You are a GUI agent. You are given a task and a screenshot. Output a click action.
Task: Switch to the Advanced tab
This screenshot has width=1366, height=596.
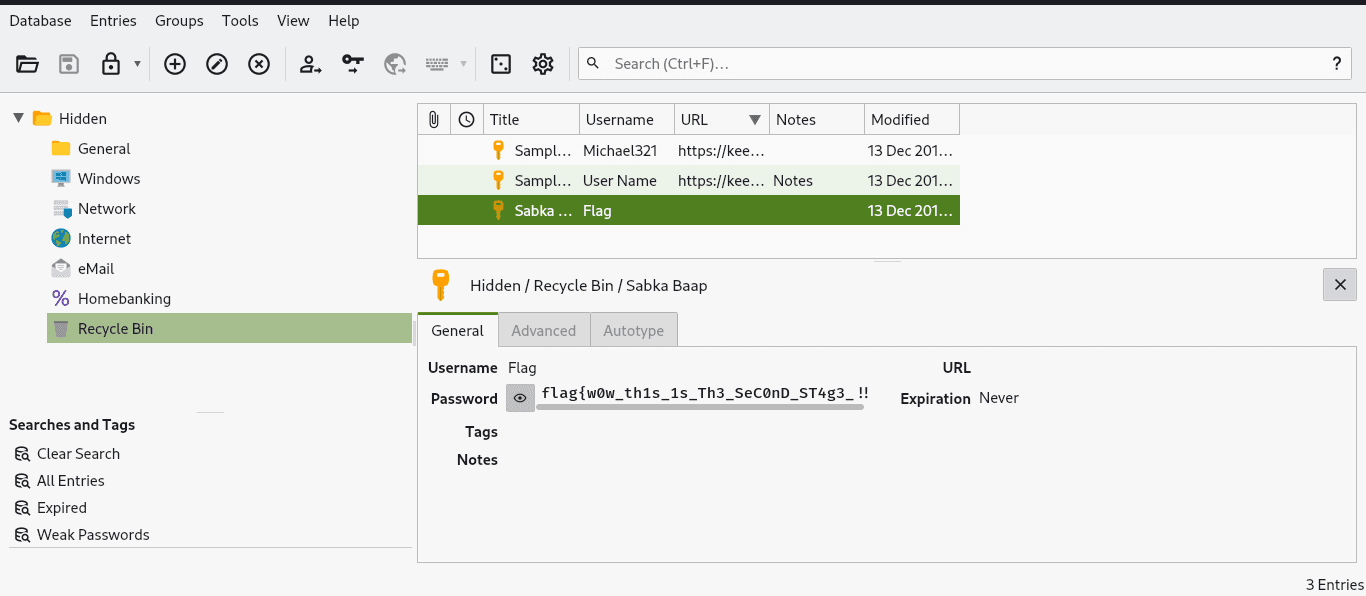(543, 330)
